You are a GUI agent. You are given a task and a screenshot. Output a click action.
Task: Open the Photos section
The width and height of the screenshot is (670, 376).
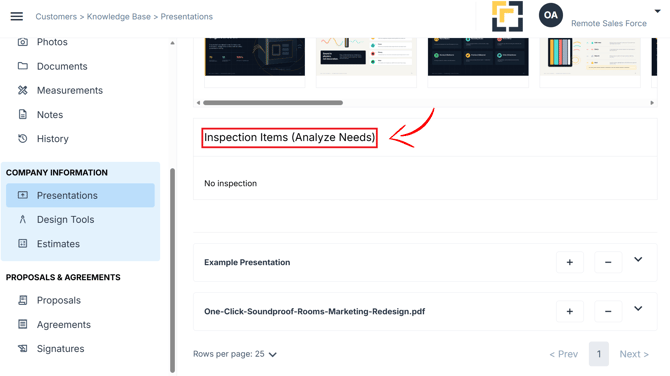coord(52,42)
